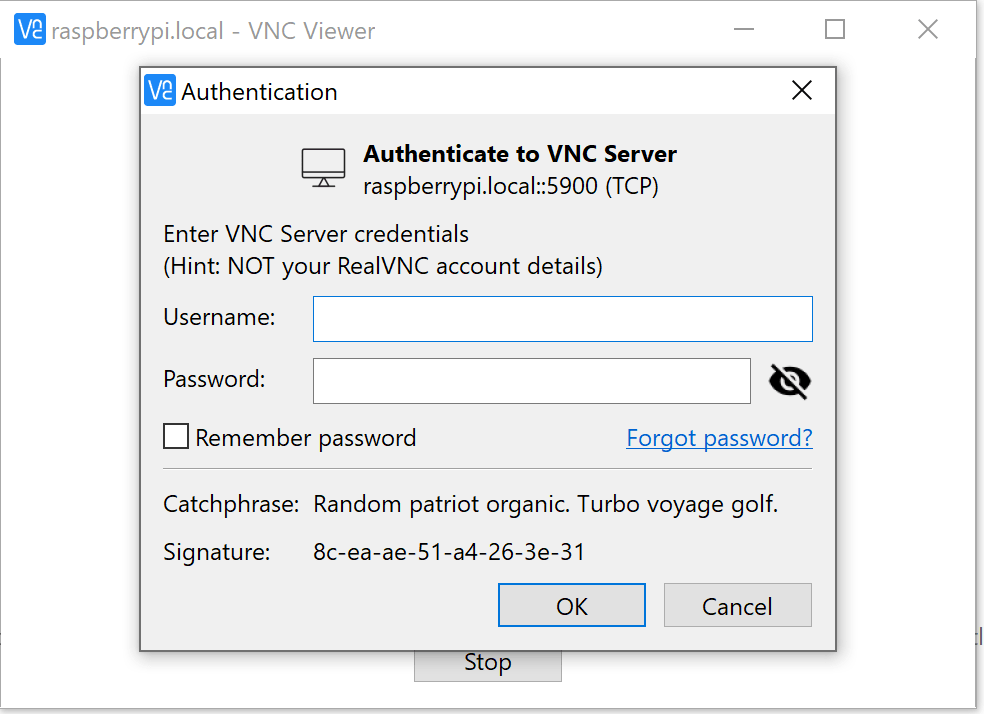Enable the Remember password checkbox
The width and height of the screenshot is (984, 714).
[x=176, y=437]
